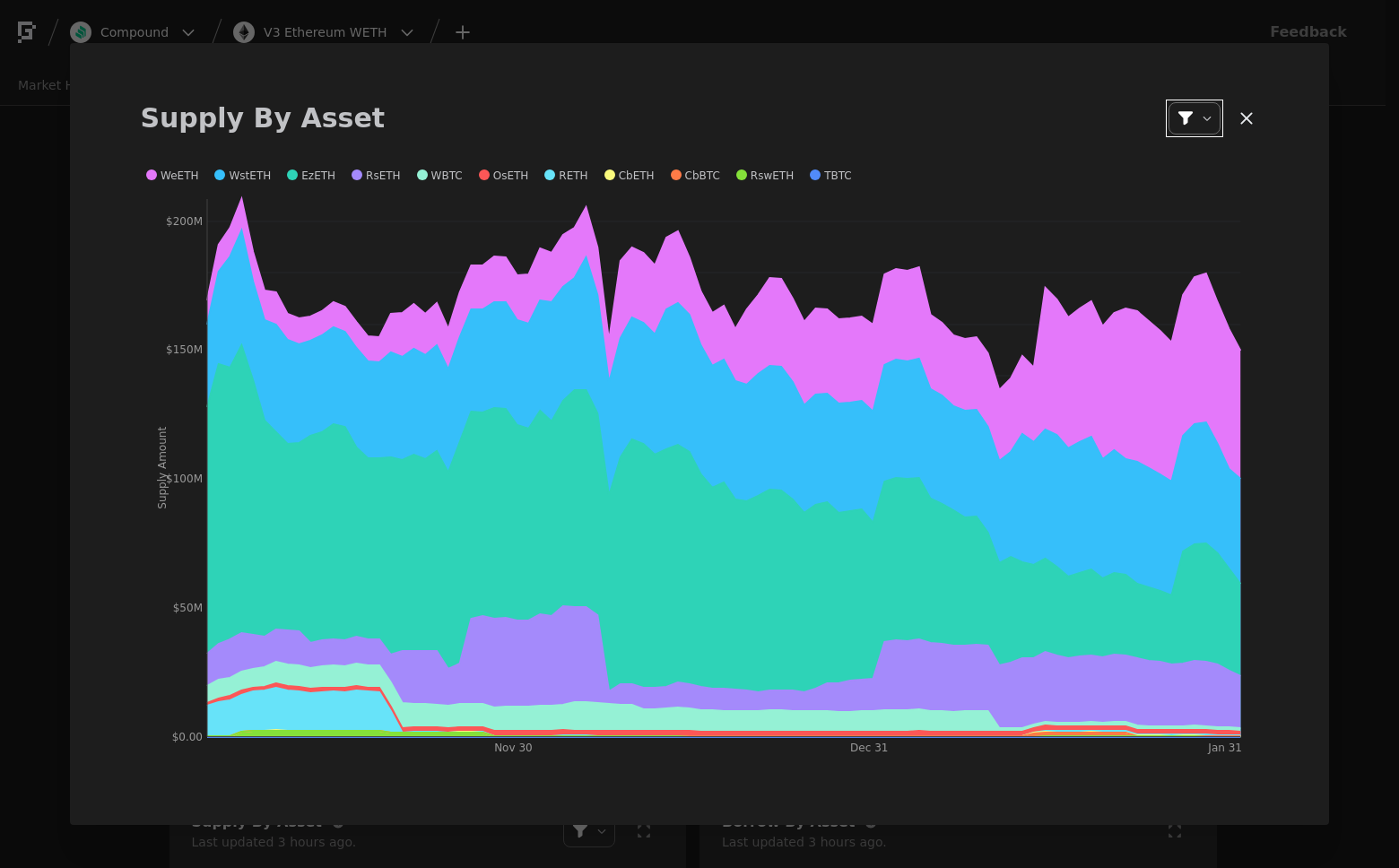1399x868 pixels.
Task: Open the Feedback link
Action: click(1308, 31)
